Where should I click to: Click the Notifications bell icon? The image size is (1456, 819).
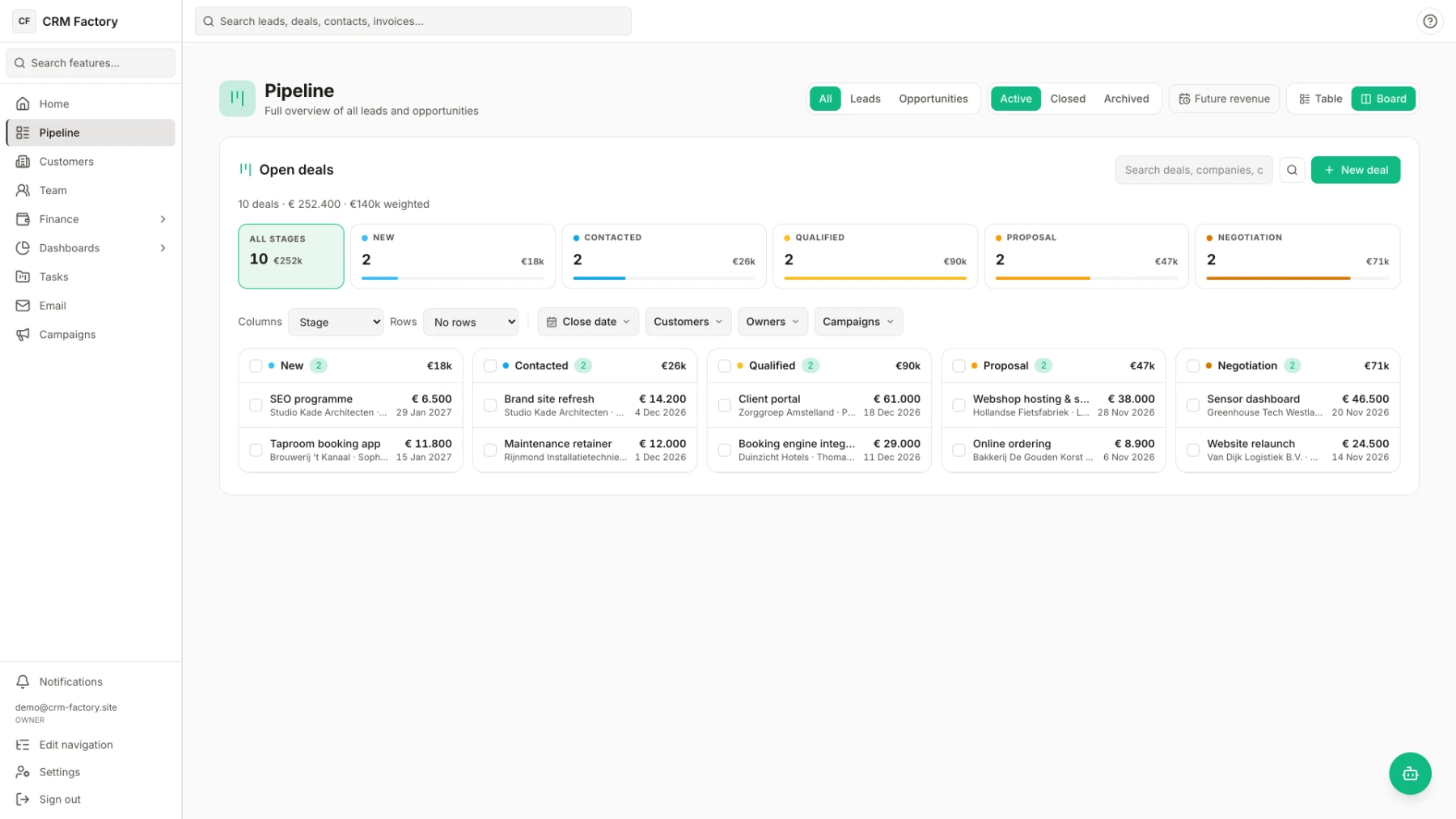click(23, 682)
